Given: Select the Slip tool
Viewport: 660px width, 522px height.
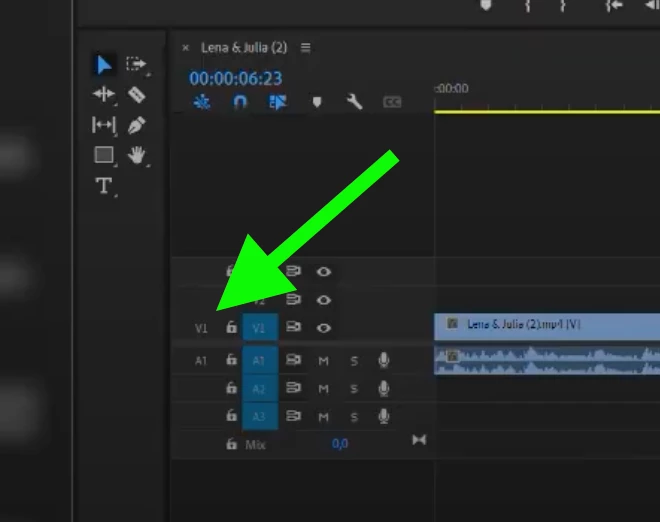Looking at the screenshot, I should point(104,125).
